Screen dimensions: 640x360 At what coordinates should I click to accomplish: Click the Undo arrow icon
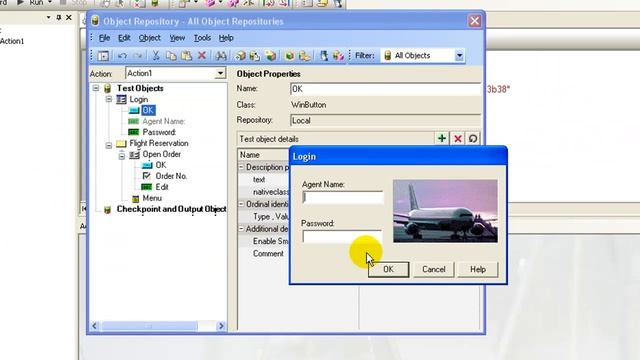coord(122,56)
